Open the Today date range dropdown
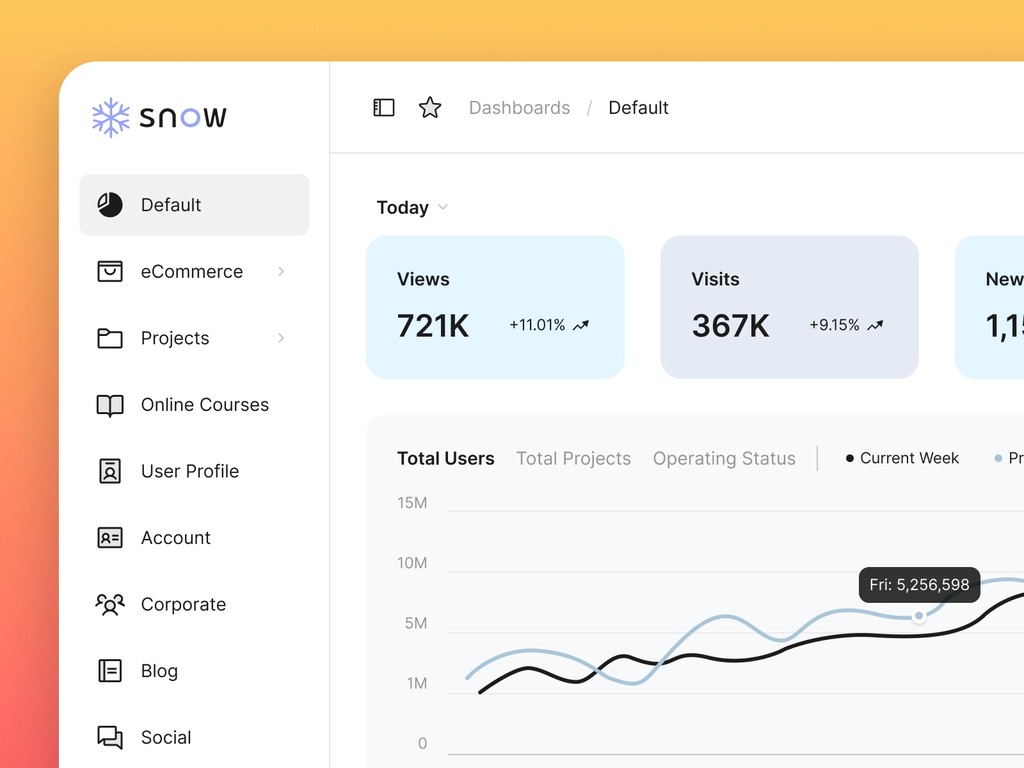The width and height of the screenshot is (1024, 768). (x=411, y=207)
